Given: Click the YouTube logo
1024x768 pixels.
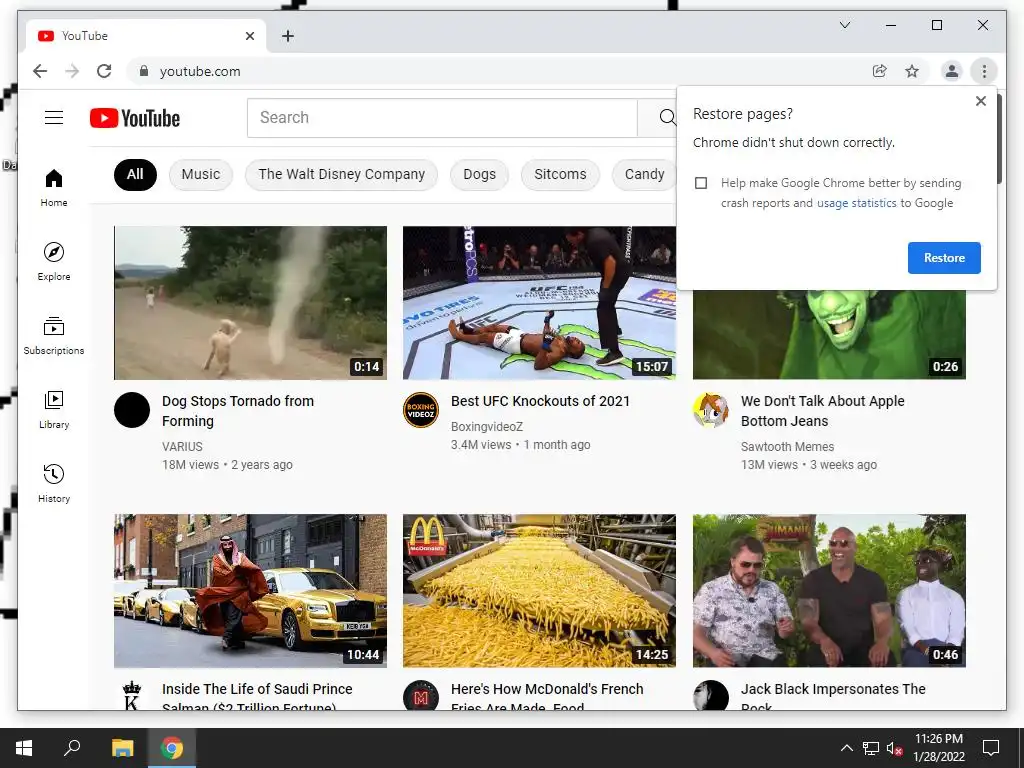Looking at the screenshot, I should [135, 118].
